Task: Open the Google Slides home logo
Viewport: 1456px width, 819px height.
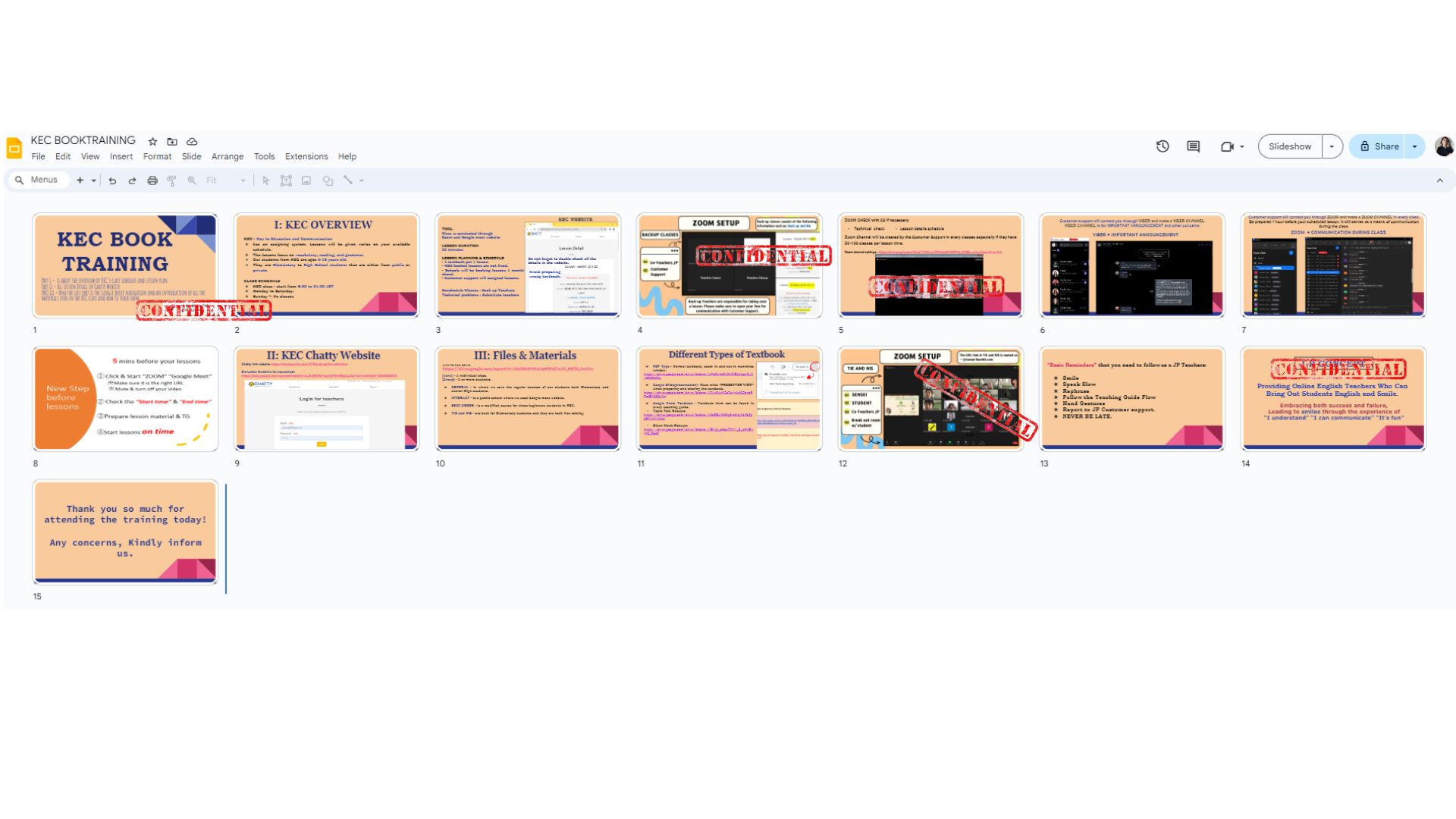Action: pos(14,148)
